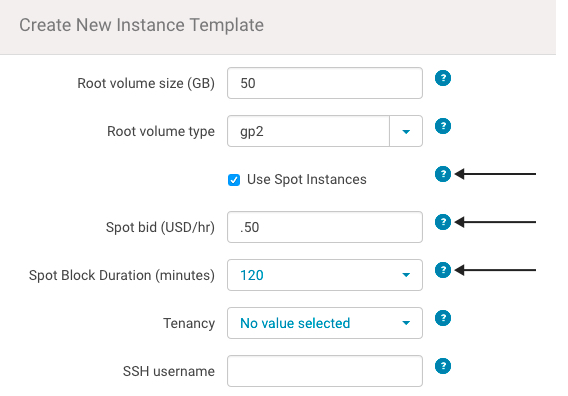Open the Tenancy dropdown with No value selected
The height and width of the screenshot is (396, 568).
325,323
